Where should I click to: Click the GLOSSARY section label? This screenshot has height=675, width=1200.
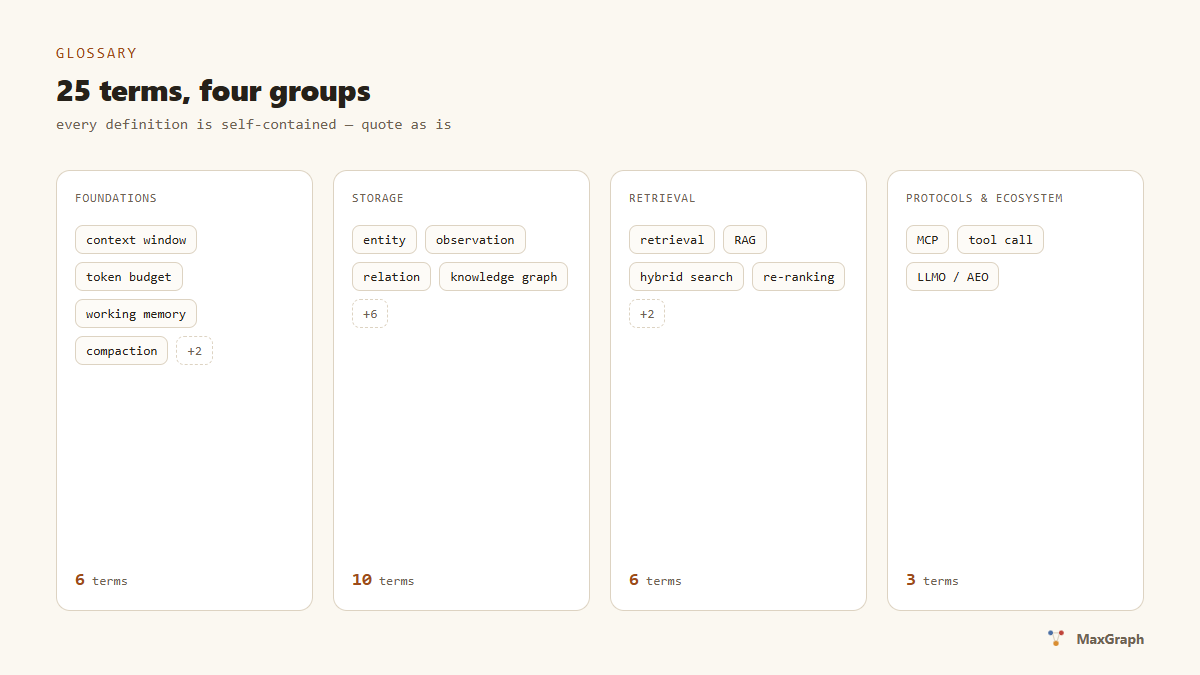point(97,53)
